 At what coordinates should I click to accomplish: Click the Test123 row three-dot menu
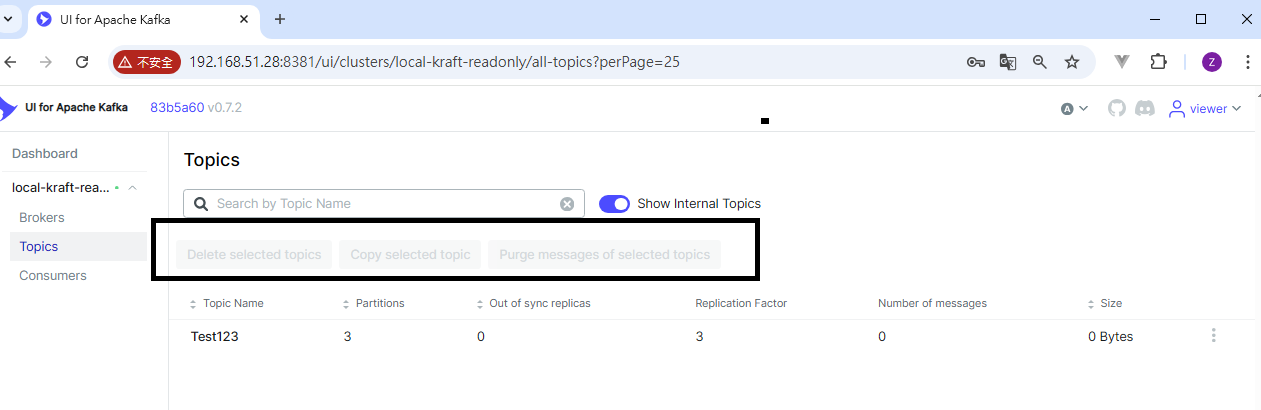1213,336
